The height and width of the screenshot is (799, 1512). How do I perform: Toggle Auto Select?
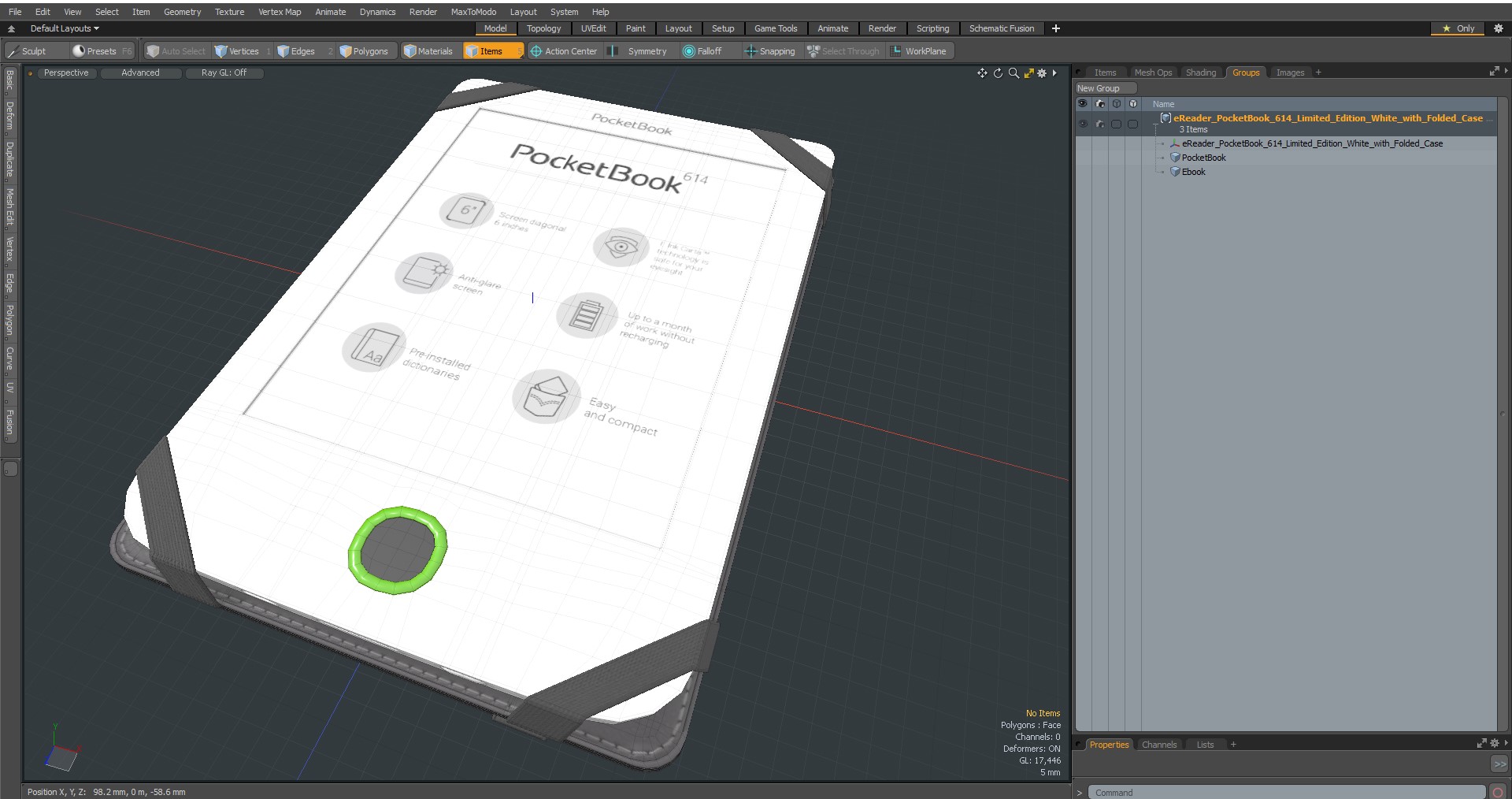(x=176, y=51)
